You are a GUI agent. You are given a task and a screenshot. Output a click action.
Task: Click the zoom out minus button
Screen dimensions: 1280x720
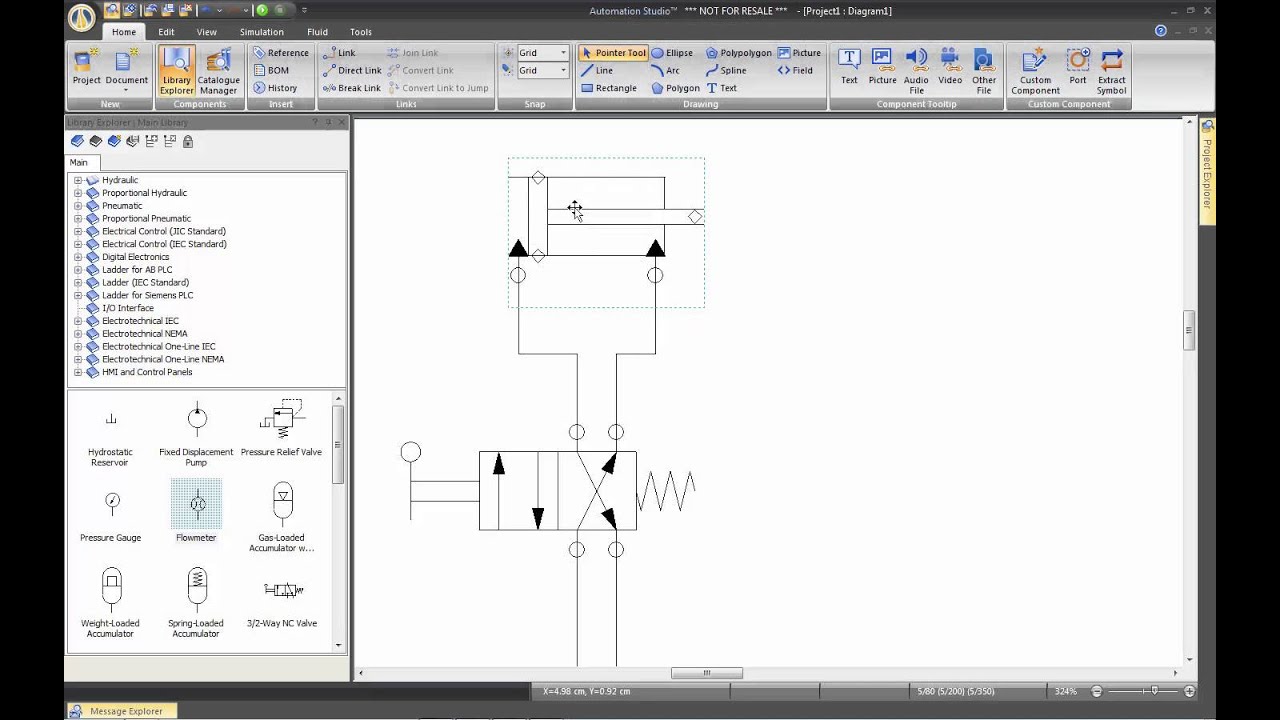click(1096, 691)
